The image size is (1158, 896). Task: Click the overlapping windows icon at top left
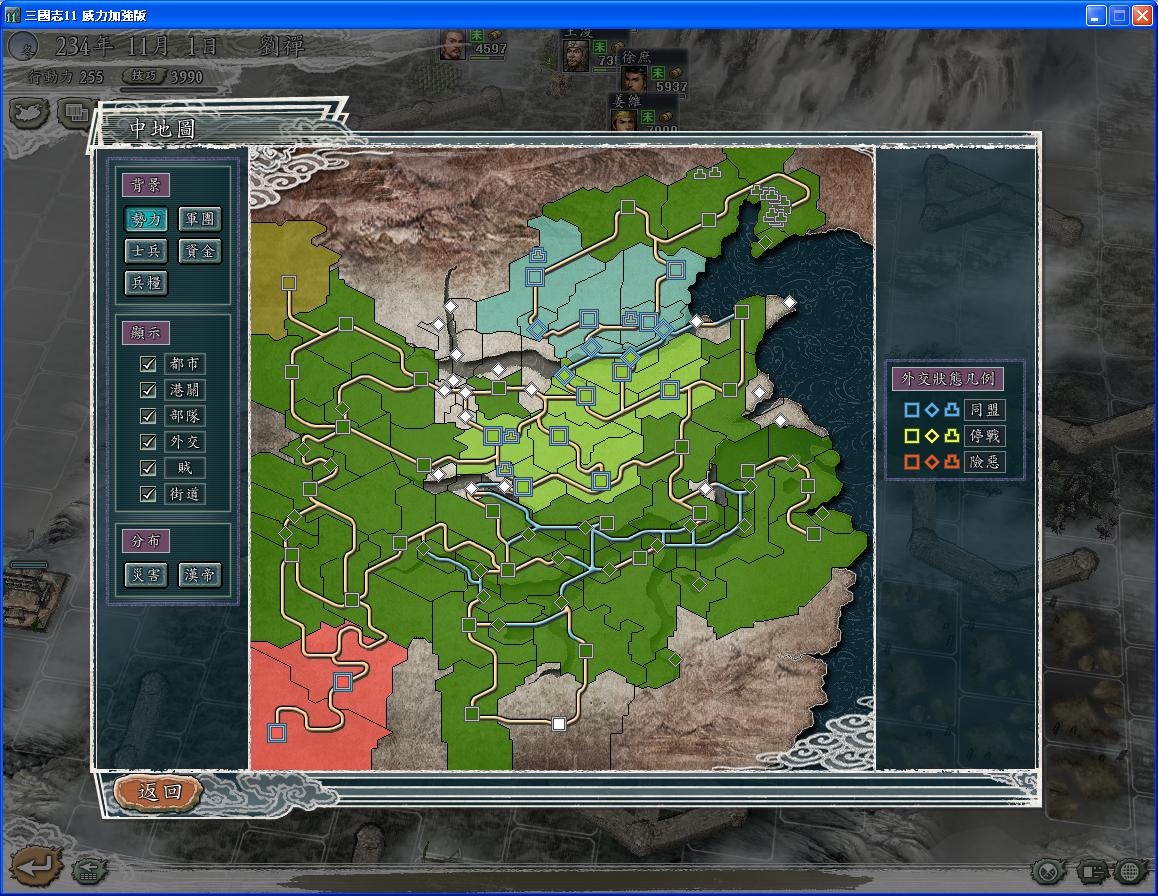click(76, 113)
